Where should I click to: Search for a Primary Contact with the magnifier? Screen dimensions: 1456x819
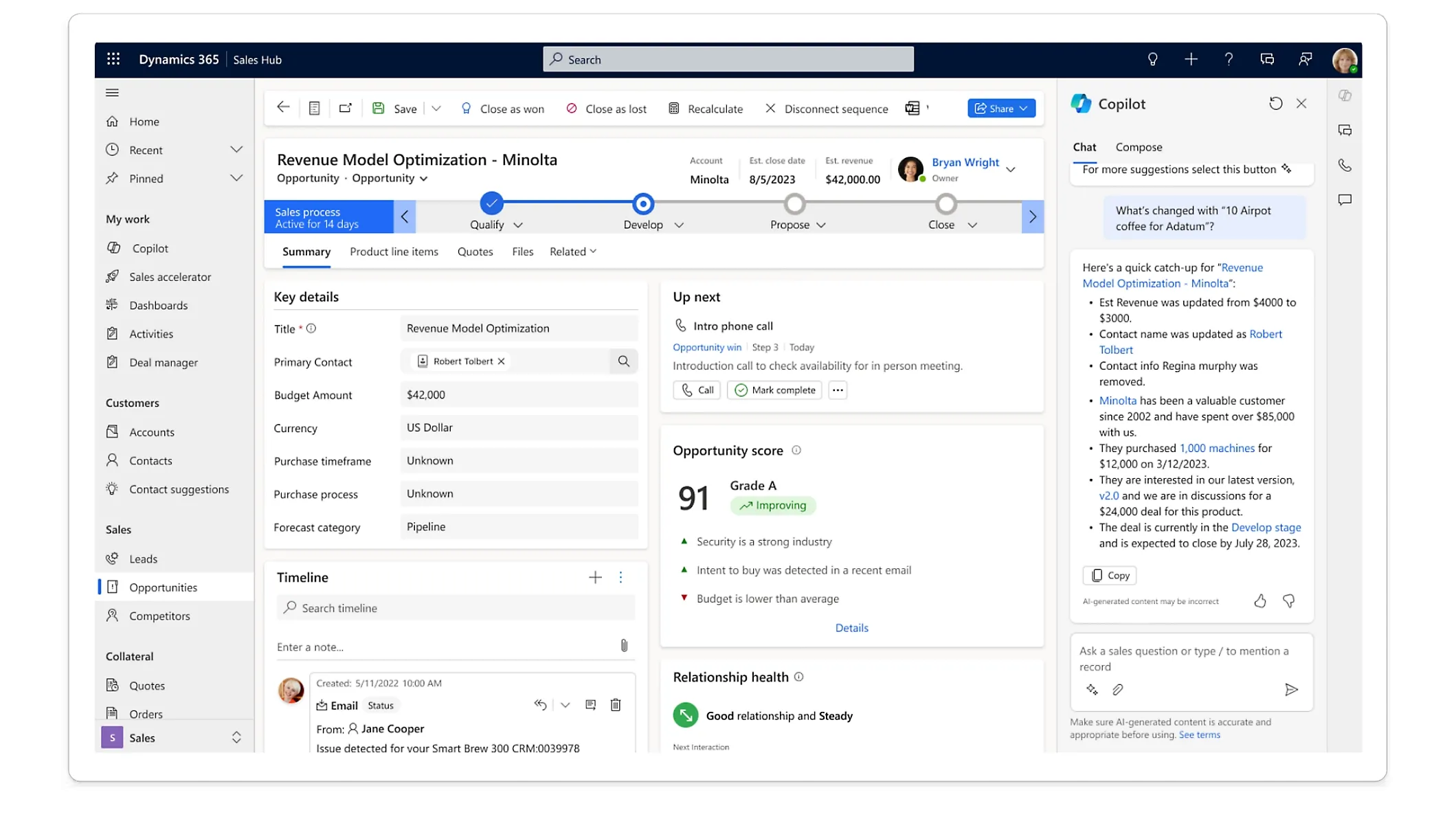click(x=623, y=361)
